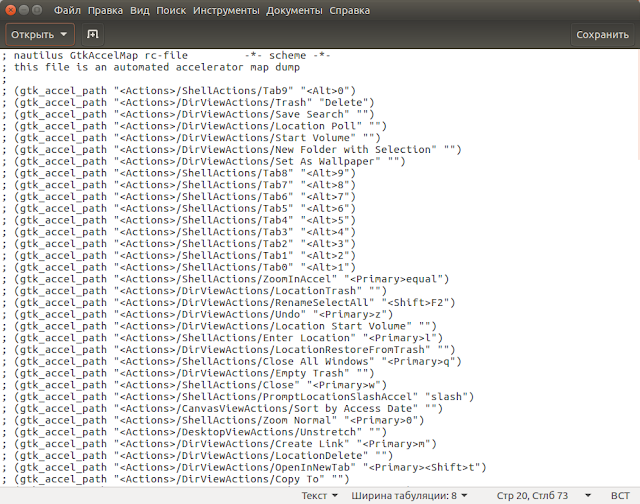This screenshot has width=640, height=504.
Task: Click the Sort by Access Date line
Action: click(222, 409)
